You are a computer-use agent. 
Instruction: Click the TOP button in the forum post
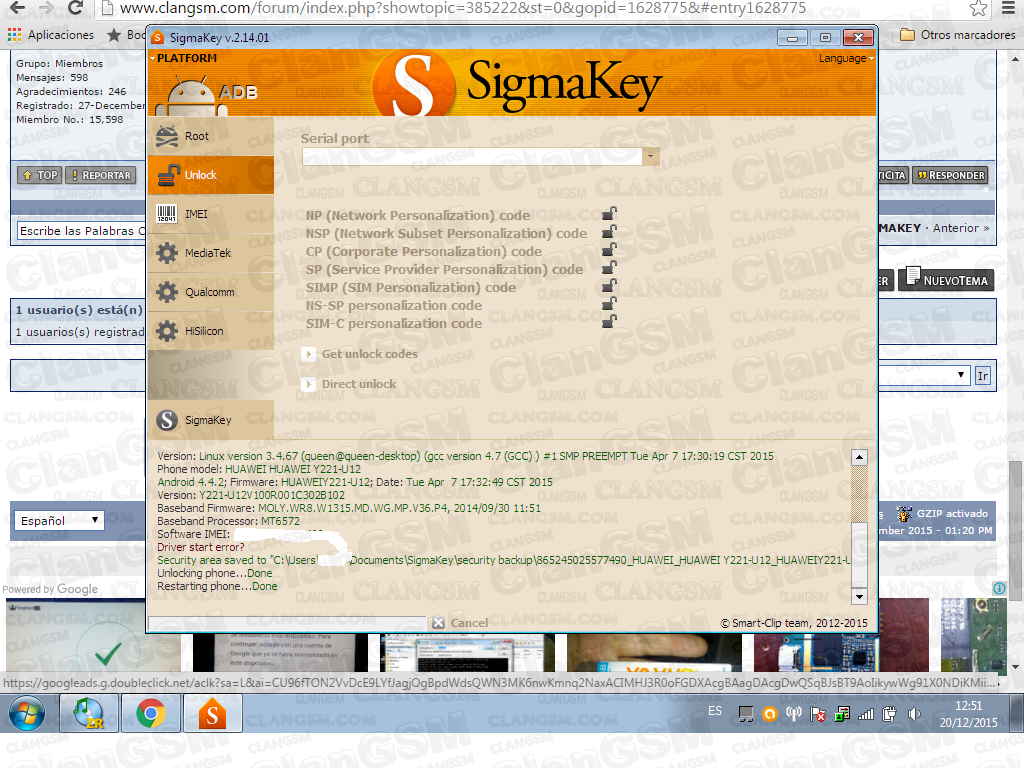tap(40, 175)
